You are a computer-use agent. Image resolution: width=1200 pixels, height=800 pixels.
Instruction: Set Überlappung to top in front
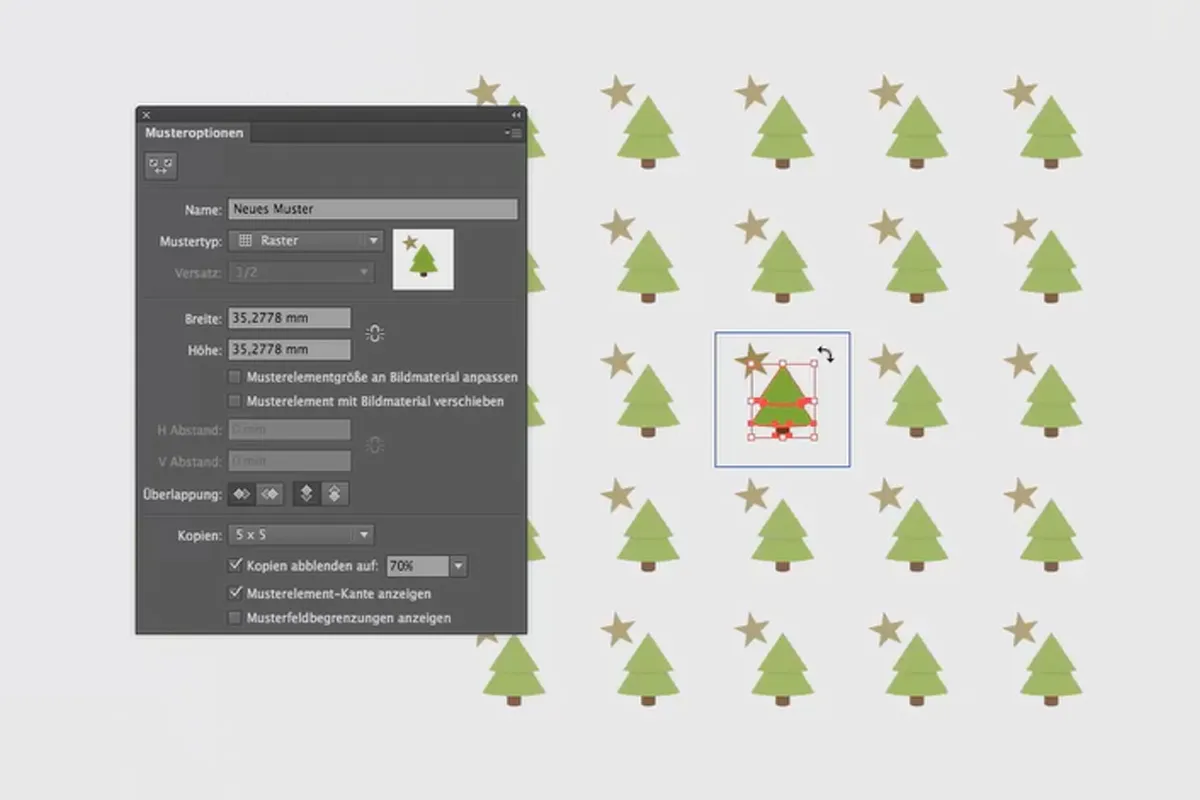click(308, 493)
